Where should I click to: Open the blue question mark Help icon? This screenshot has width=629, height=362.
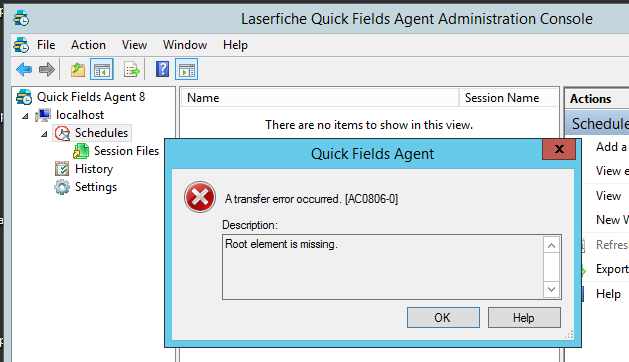(x=162, y=69)
